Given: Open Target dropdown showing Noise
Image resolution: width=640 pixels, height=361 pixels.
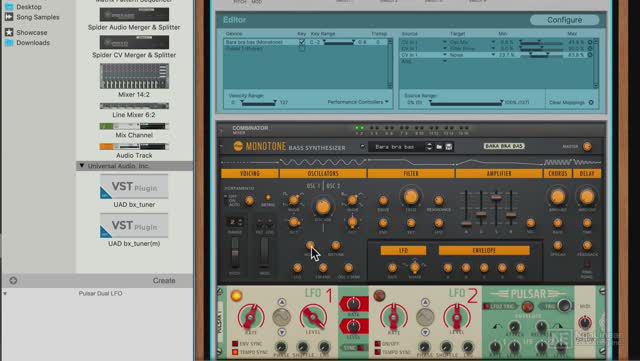Looking at the screenshot, I should point(493,55).
